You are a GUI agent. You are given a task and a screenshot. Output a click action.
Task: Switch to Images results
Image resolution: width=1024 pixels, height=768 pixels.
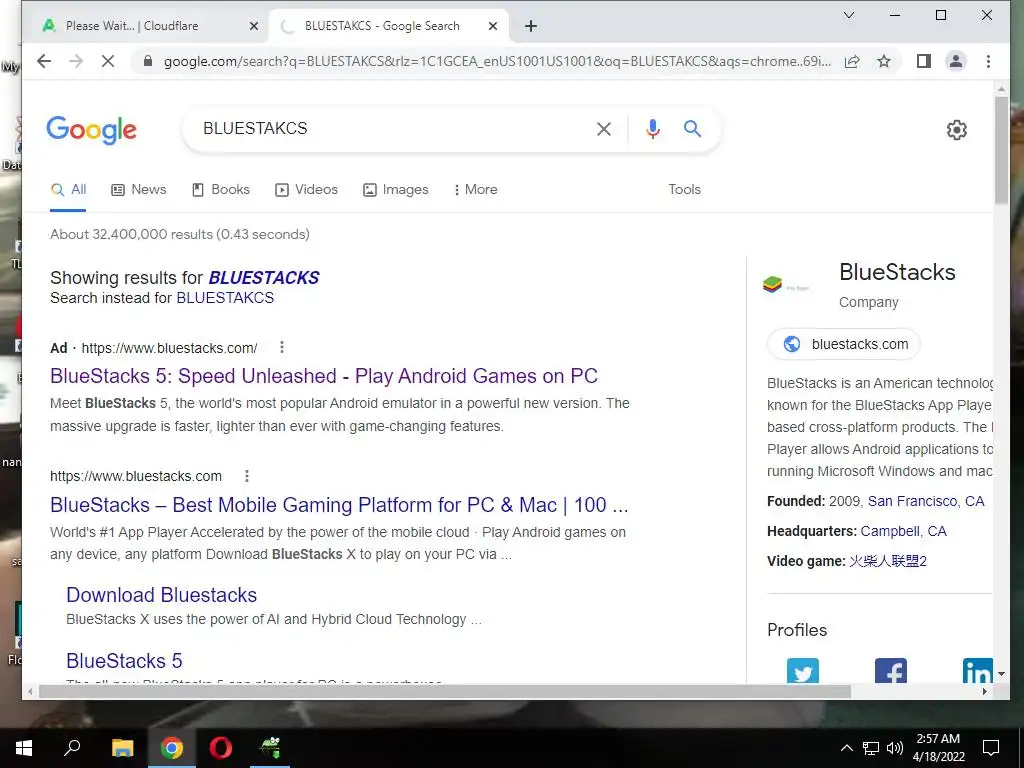point(396,189)
